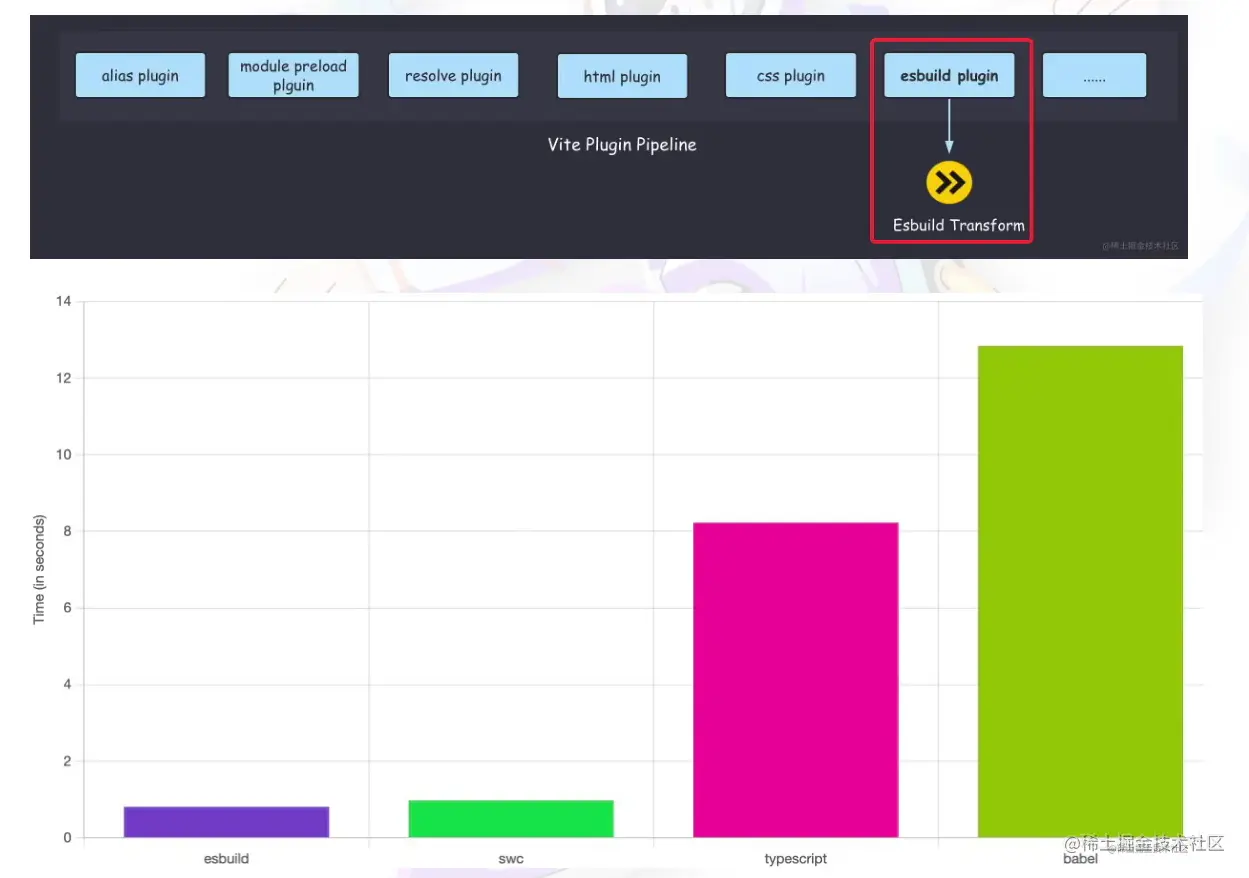Click the 8 y-axis tick label
This screenshot has width=1249, height=878.
click(x=68, y=531)
